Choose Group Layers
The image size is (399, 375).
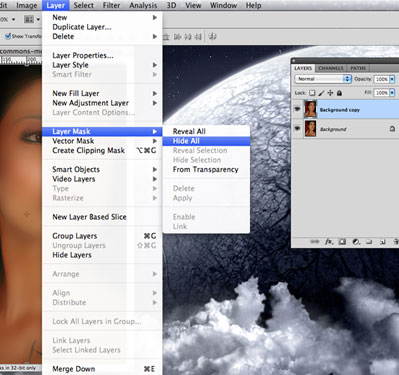coord(102,236)
